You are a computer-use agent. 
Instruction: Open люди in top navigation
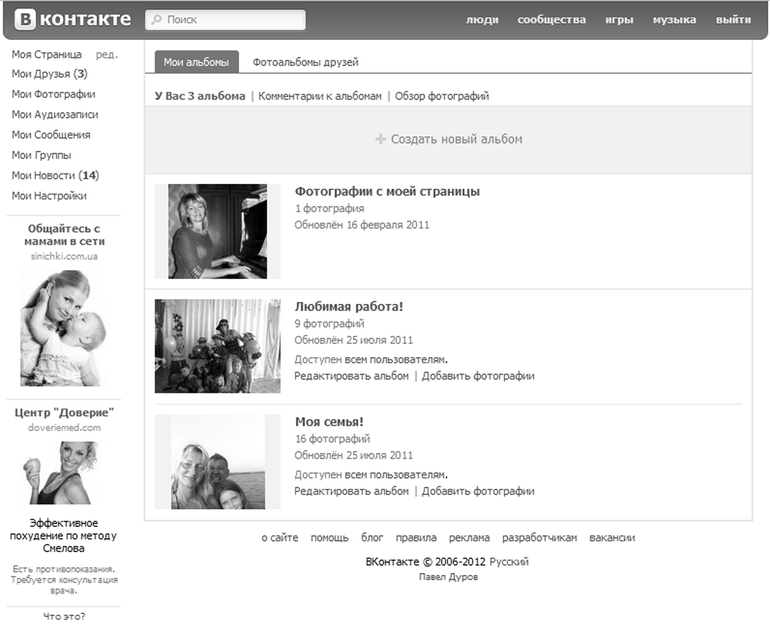coord(482,20)
